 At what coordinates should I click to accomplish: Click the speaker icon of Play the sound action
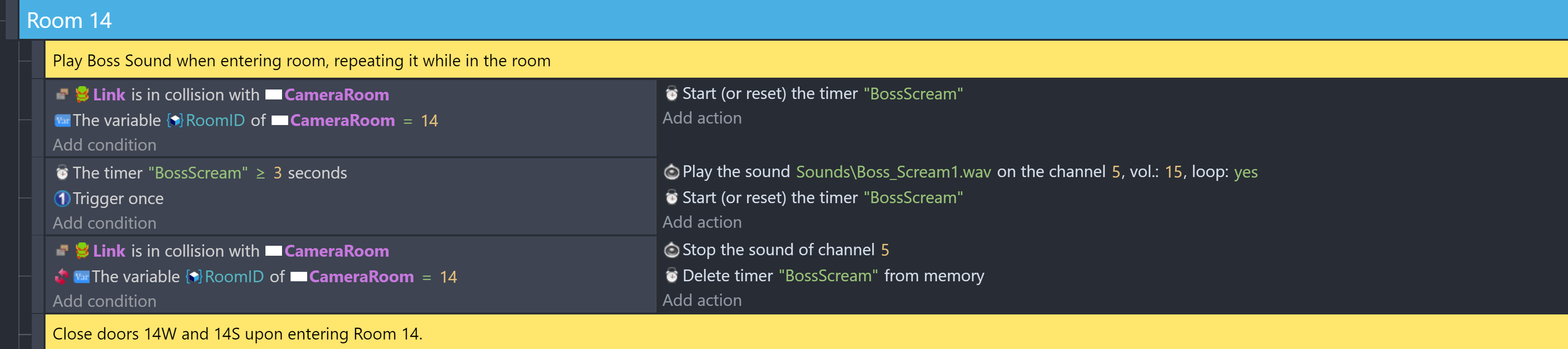(671, 172)
